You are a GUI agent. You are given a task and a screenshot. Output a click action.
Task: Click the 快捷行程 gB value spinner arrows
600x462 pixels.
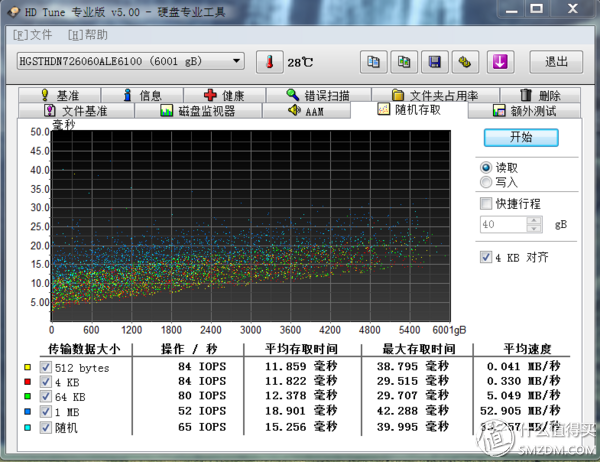click(x=536, y=226)
